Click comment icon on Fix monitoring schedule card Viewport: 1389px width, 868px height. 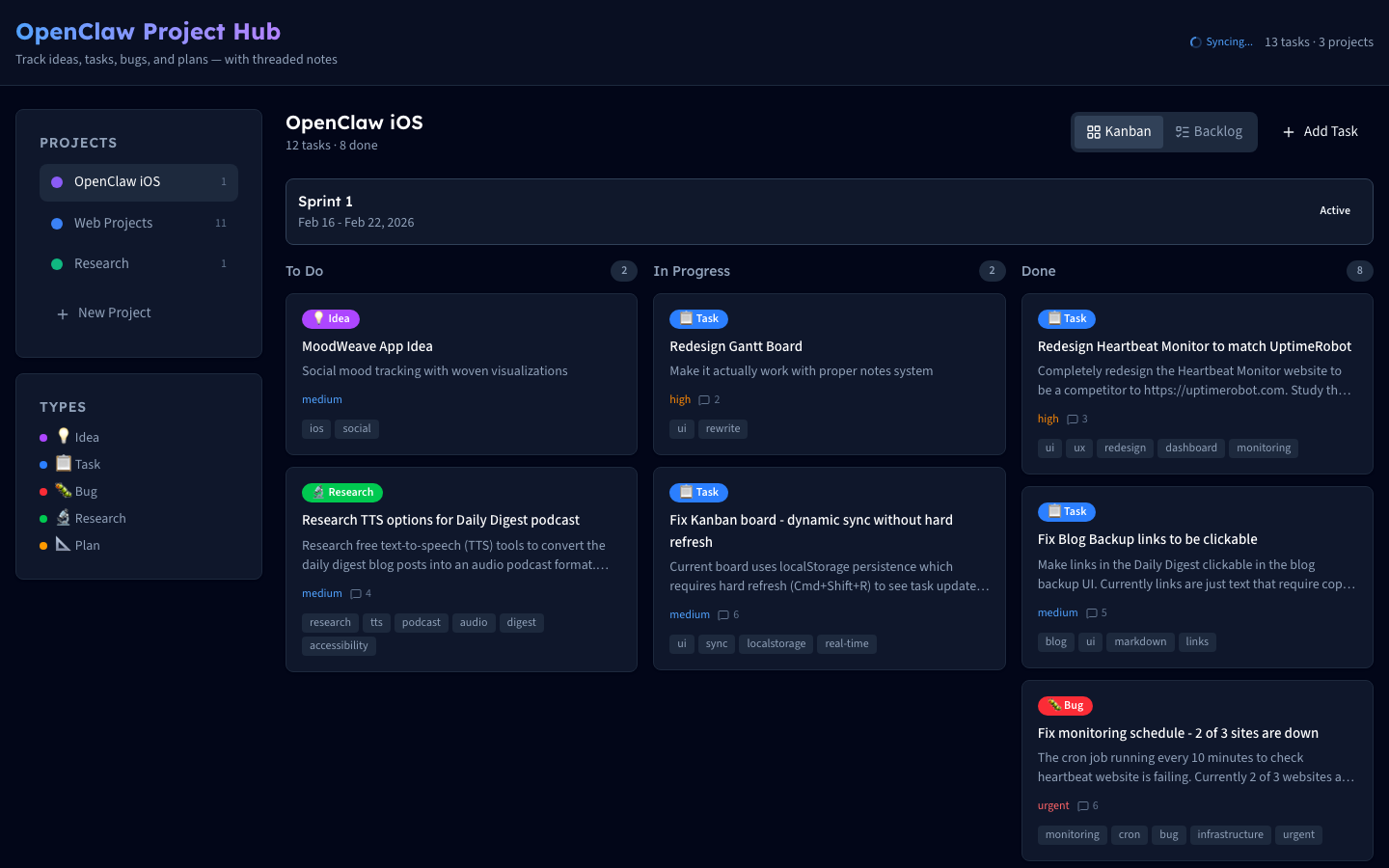(1083, 806)
